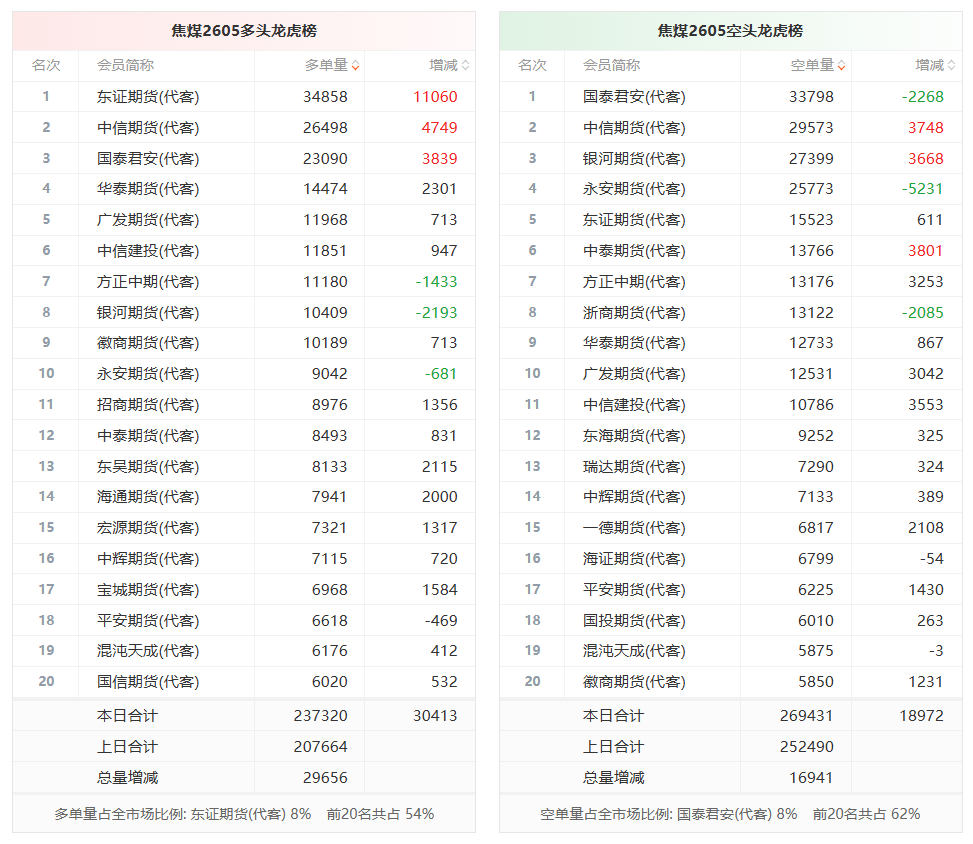
Task: Click long total 237320
Action: point(320,716)
